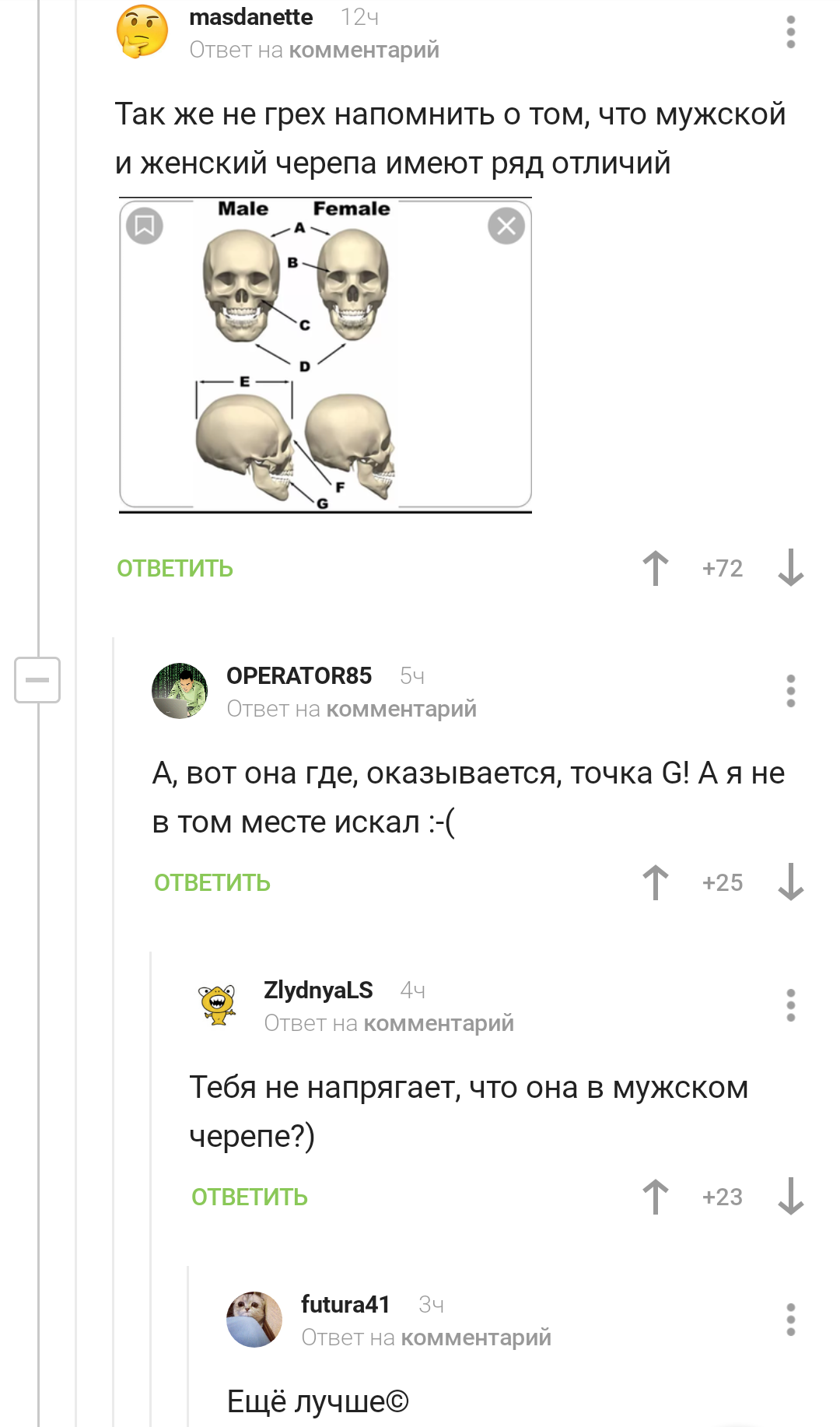Viewport: 840px width, 1427px height.
Task: Downvote masdanette's skull comment
Action: [x=790, y=568]
